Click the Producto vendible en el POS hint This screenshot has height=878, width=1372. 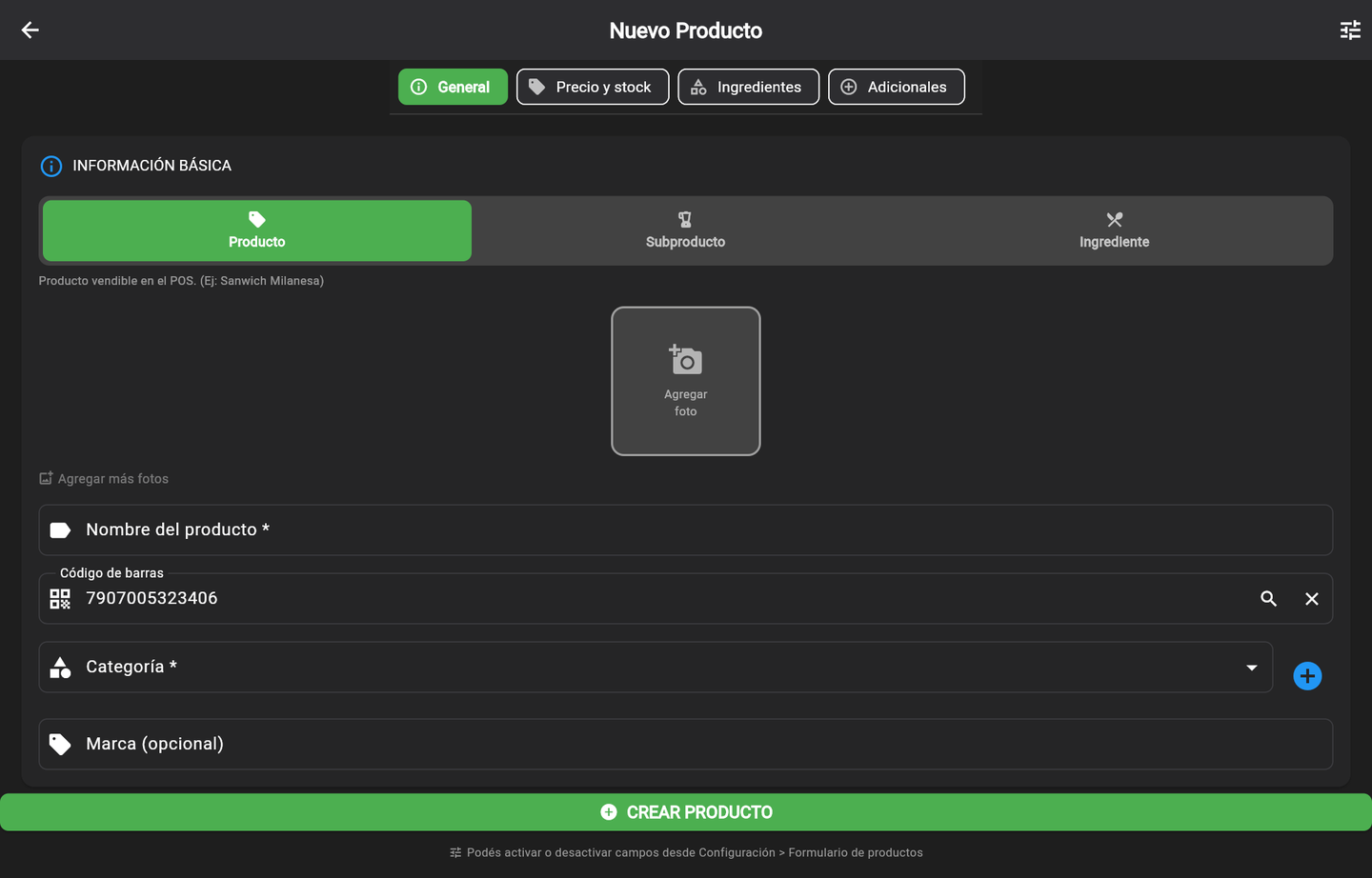coord(181,281)
